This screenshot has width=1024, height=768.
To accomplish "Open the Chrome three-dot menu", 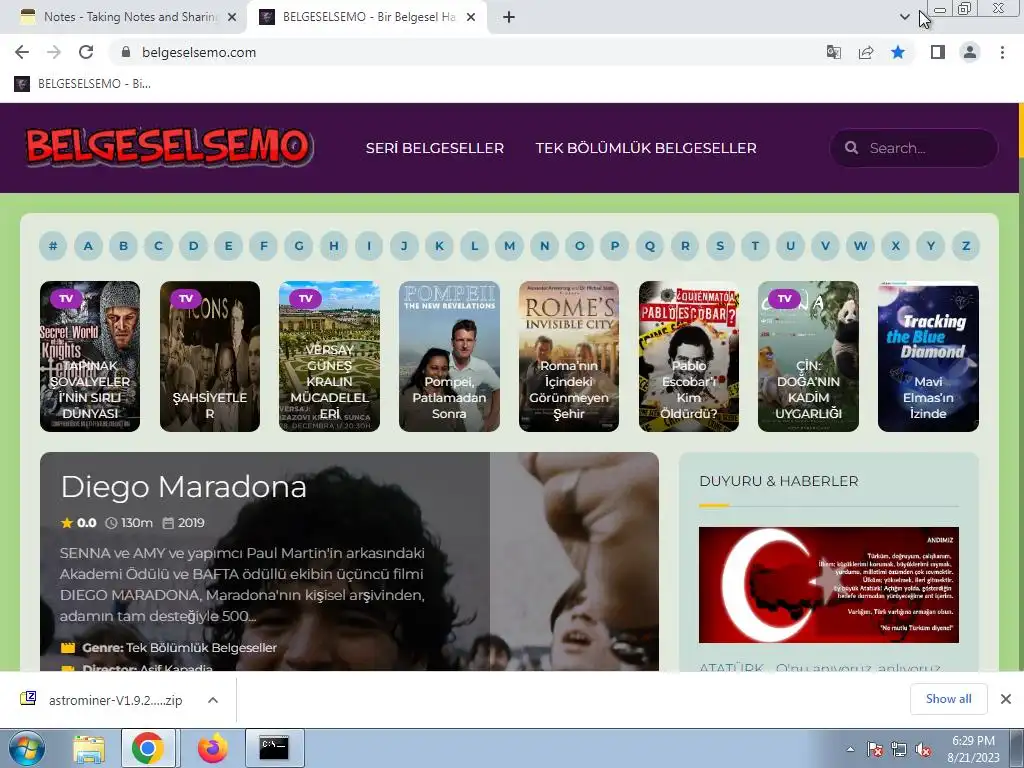I will 1002,52.
